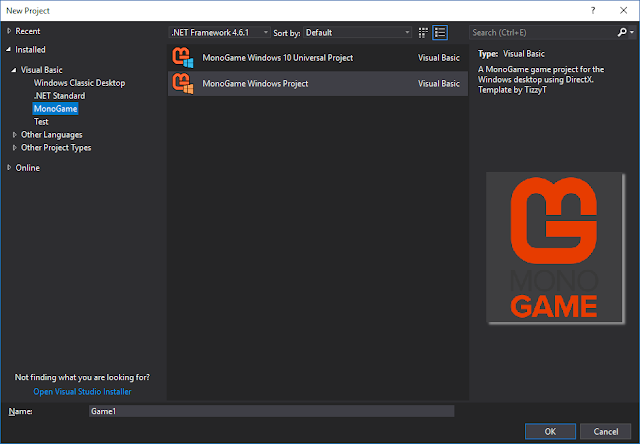
Task: Select Windows Classic Desktop category
Action: coord(80,83)
